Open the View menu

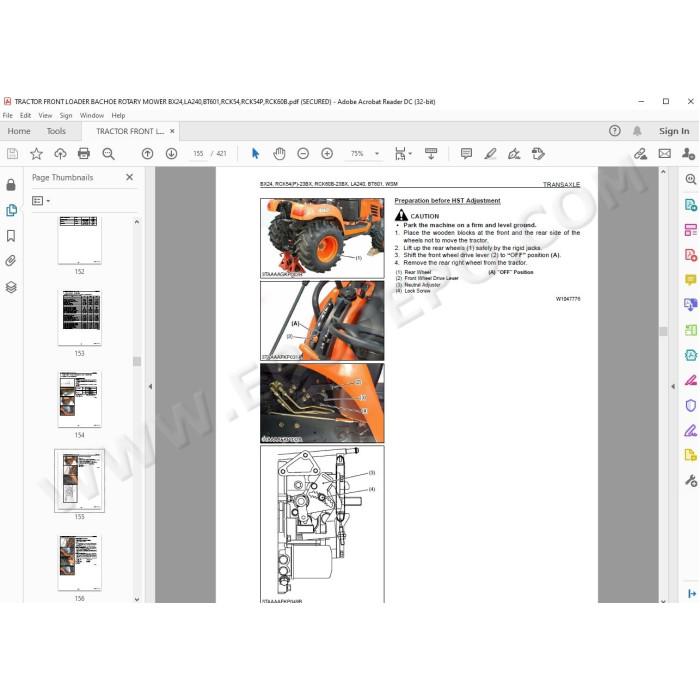tap(45, 115)
